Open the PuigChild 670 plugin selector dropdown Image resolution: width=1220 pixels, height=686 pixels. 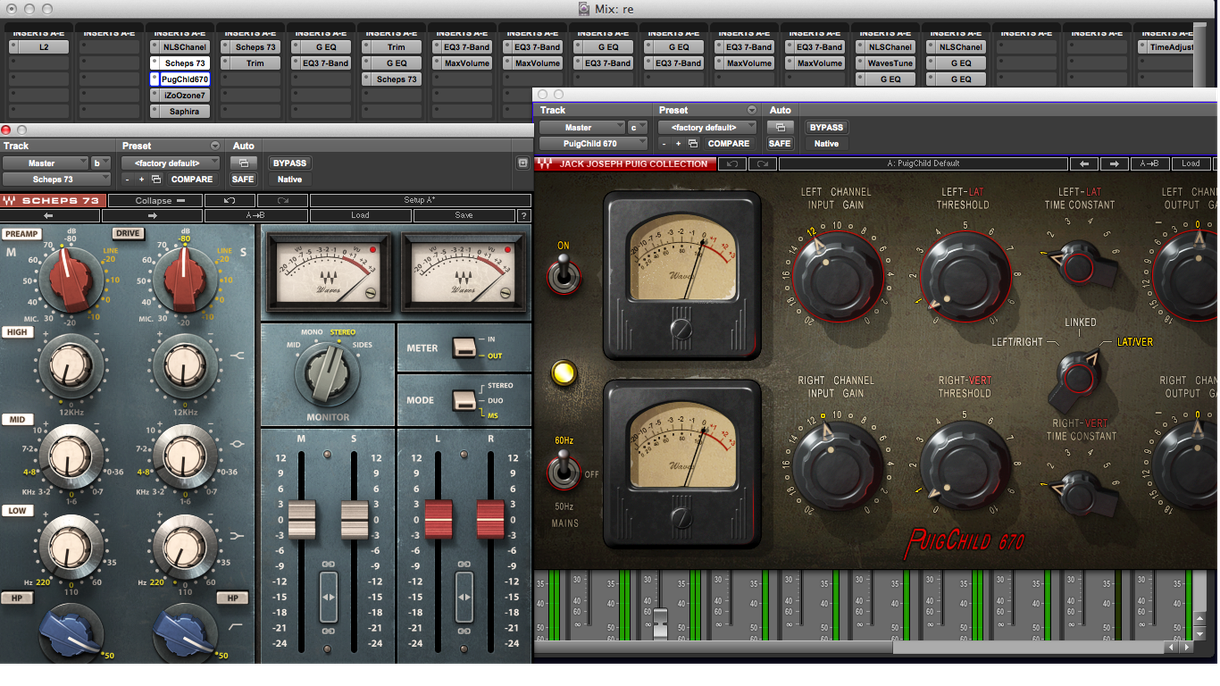tap(593, 144)
